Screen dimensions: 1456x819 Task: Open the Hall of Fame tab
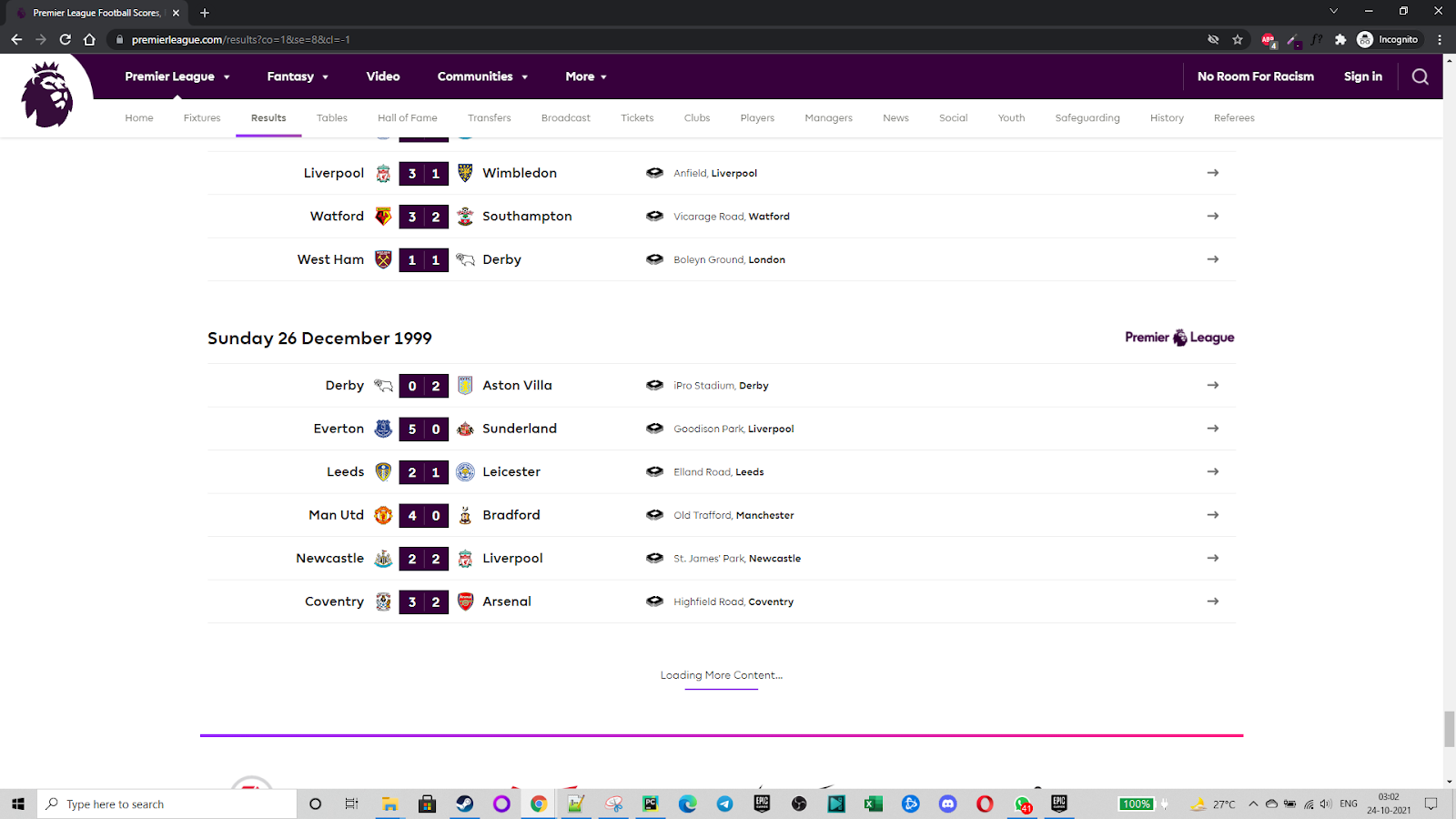(x=408, y=118)
